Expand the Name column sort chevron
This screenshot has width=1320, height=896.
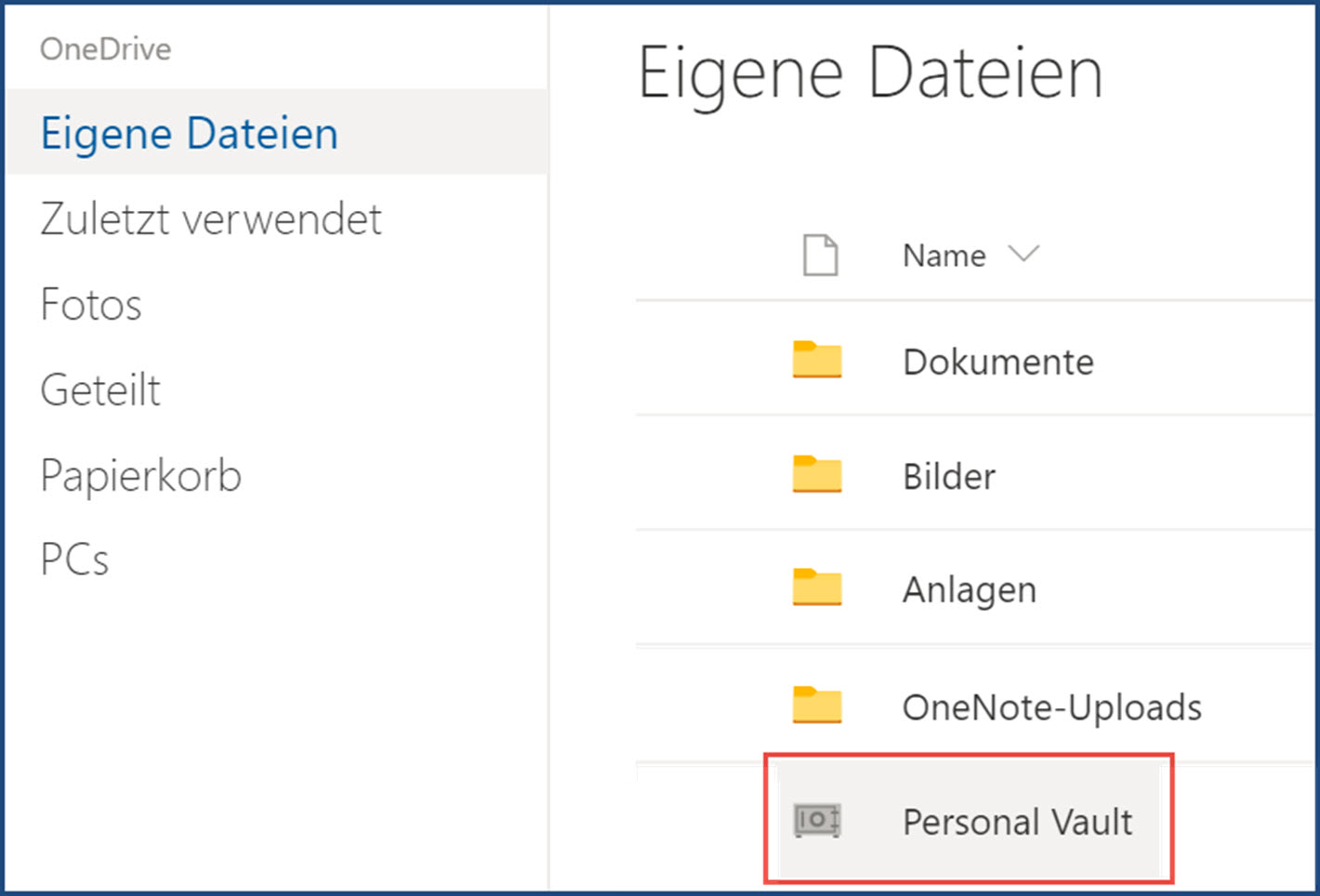coord(1023,254)
